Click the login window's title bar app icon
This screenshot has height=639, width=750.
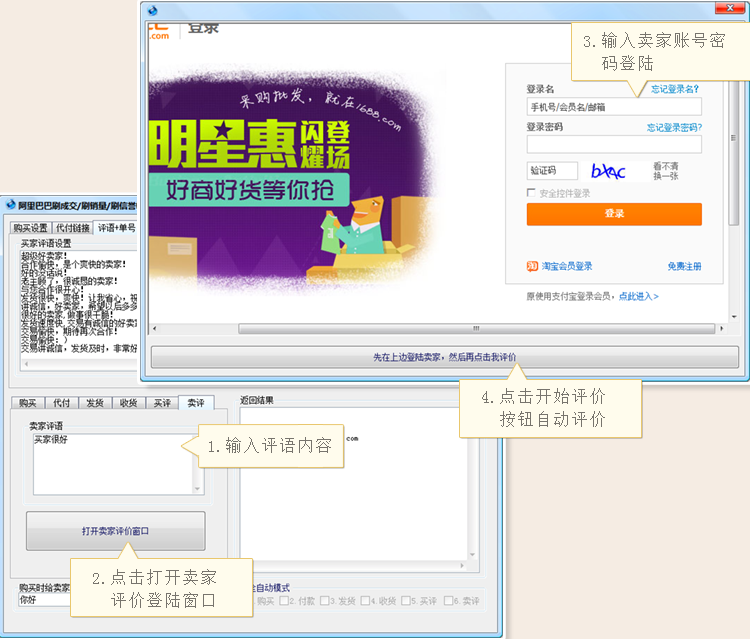click(153, 10)
